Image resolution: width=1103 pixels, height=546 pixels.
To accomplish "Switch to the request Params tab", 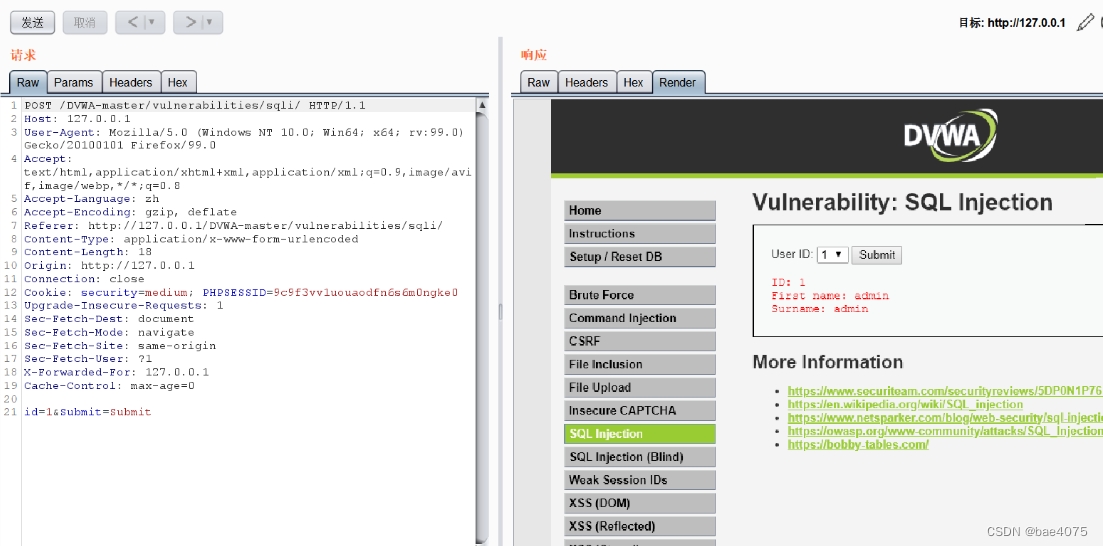I will click(x=74, y=82).
